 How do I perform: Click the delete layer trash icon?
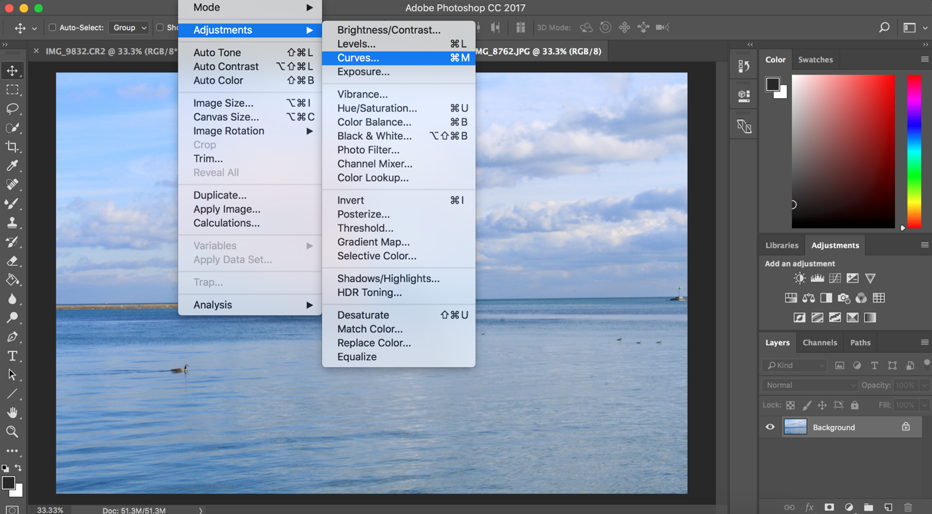(908, 507)
